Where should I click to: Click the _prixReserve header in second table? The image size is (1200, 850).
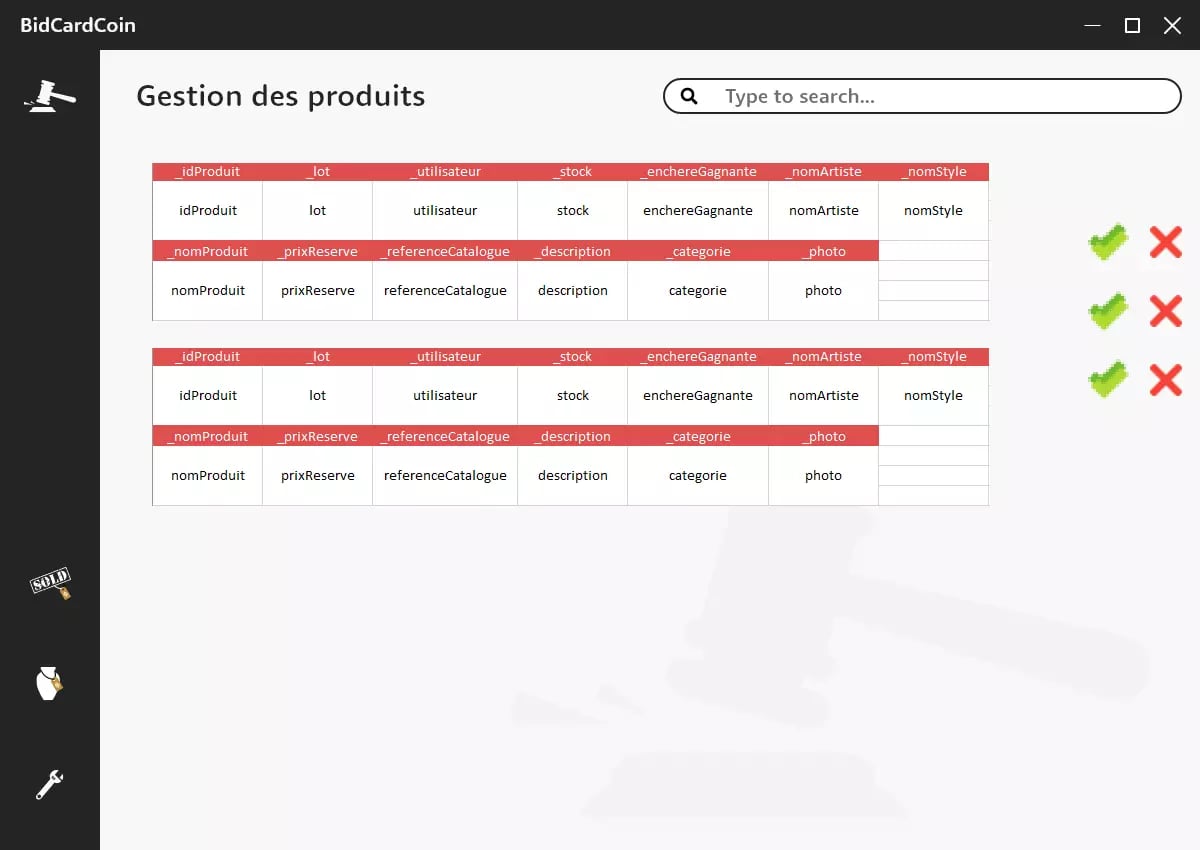point(317,437)
